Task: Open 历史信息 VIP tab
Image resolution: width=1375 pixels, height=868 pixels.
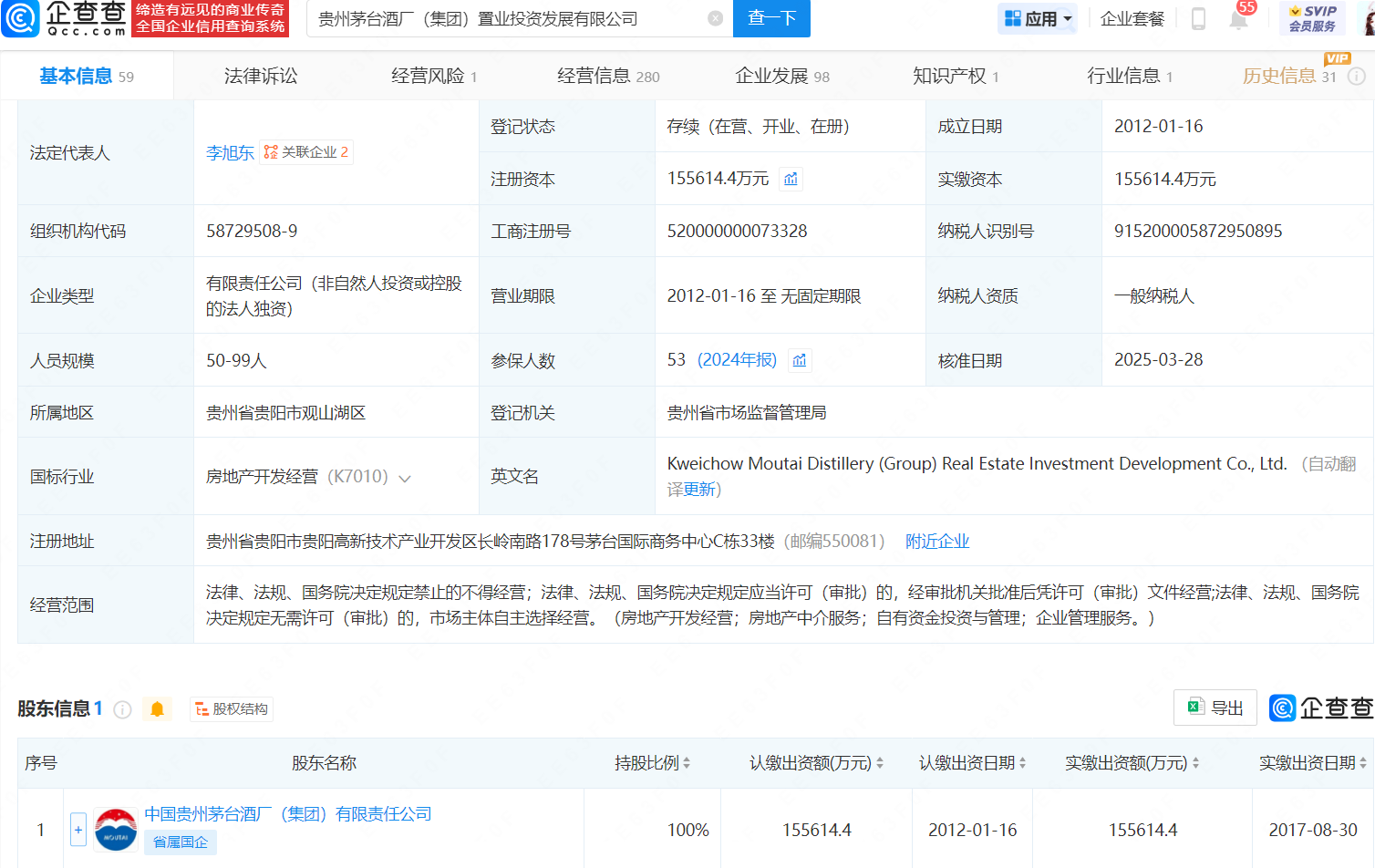Action: 1289,76
